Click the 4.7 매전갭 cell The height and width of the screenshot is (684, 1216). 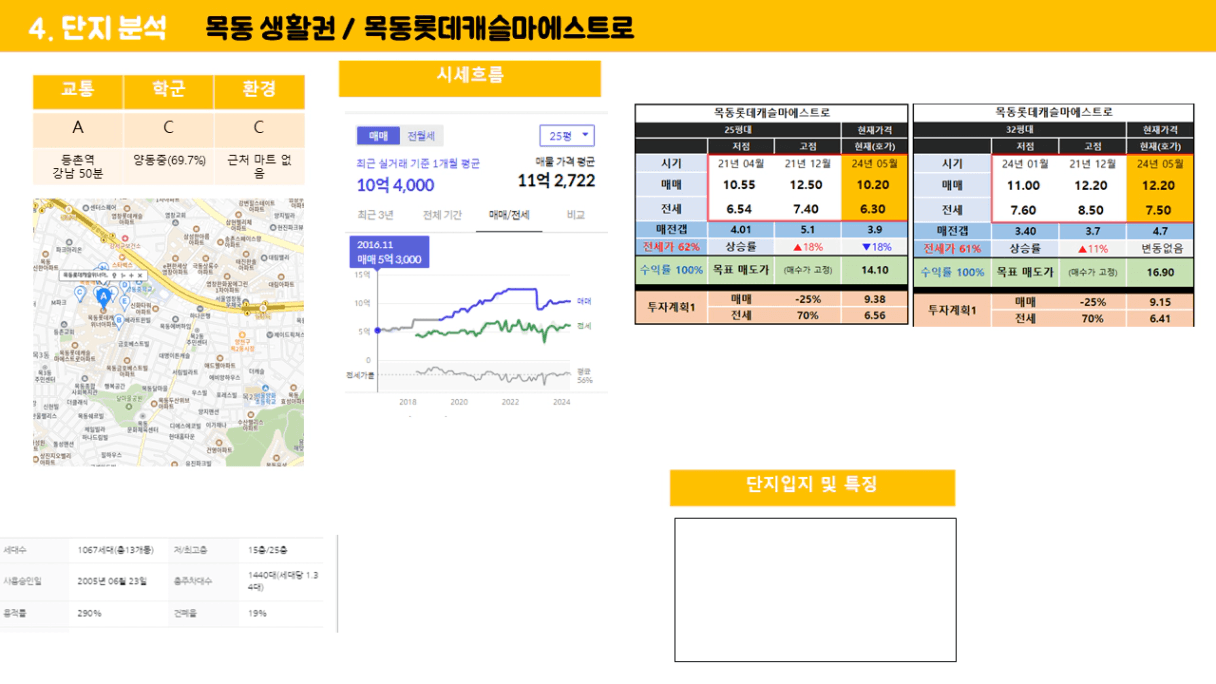tap(1160, 231)
